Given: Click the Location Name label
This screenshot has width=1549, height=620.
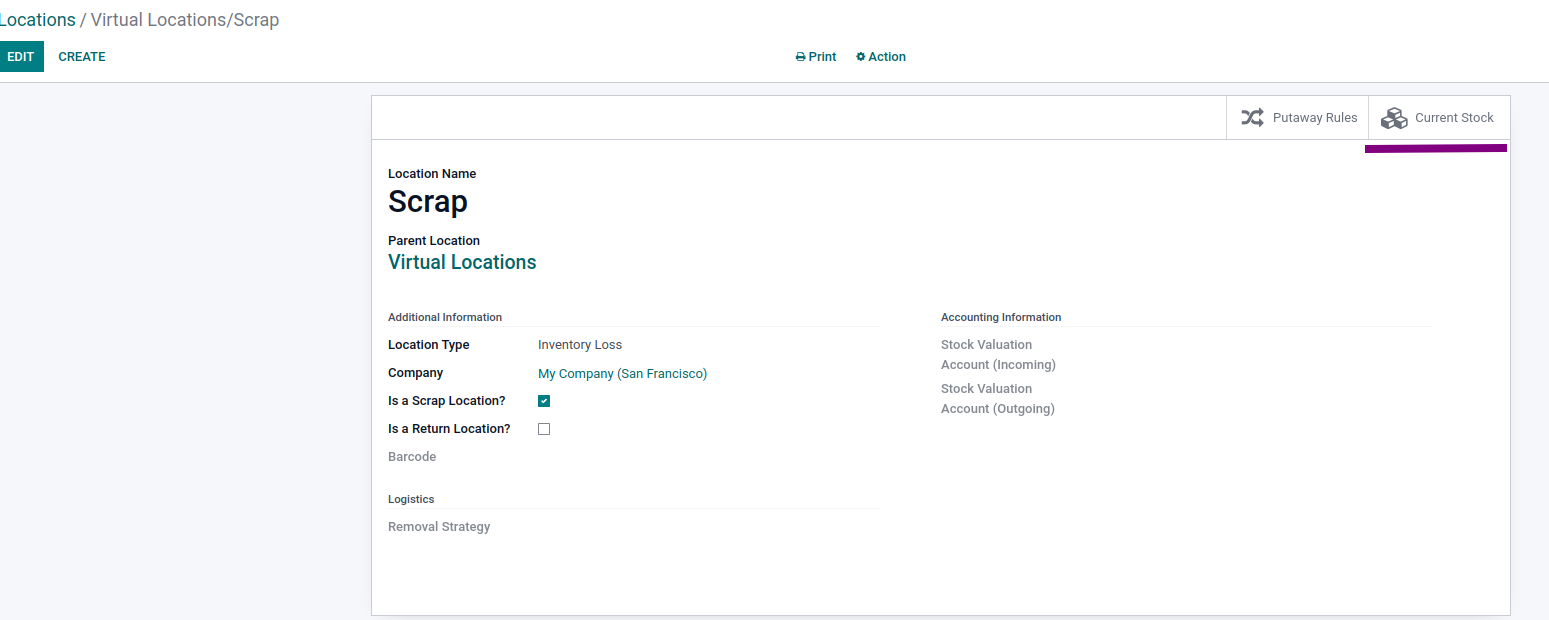Looking at the screenshot, I should point(432,174).
